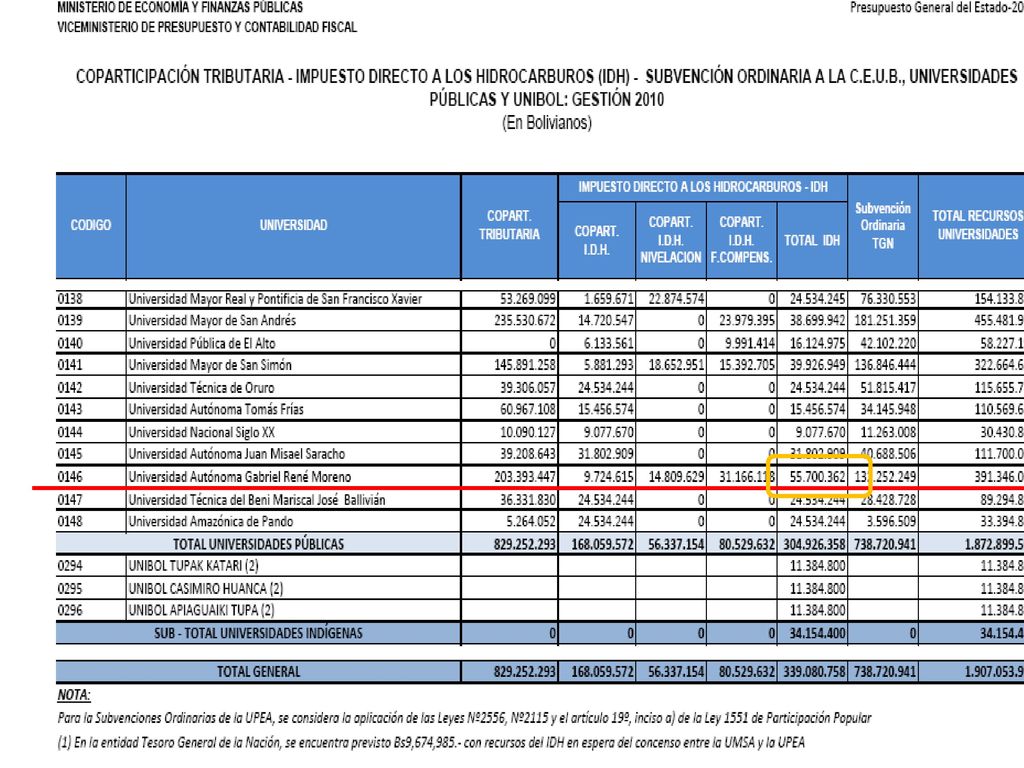Click the IMPUESTO DIRECTO A LOS HIDROCARBUROS - IDH header
The height and width of the screenshot is (768, 1024).
click(x=703, y=187)
